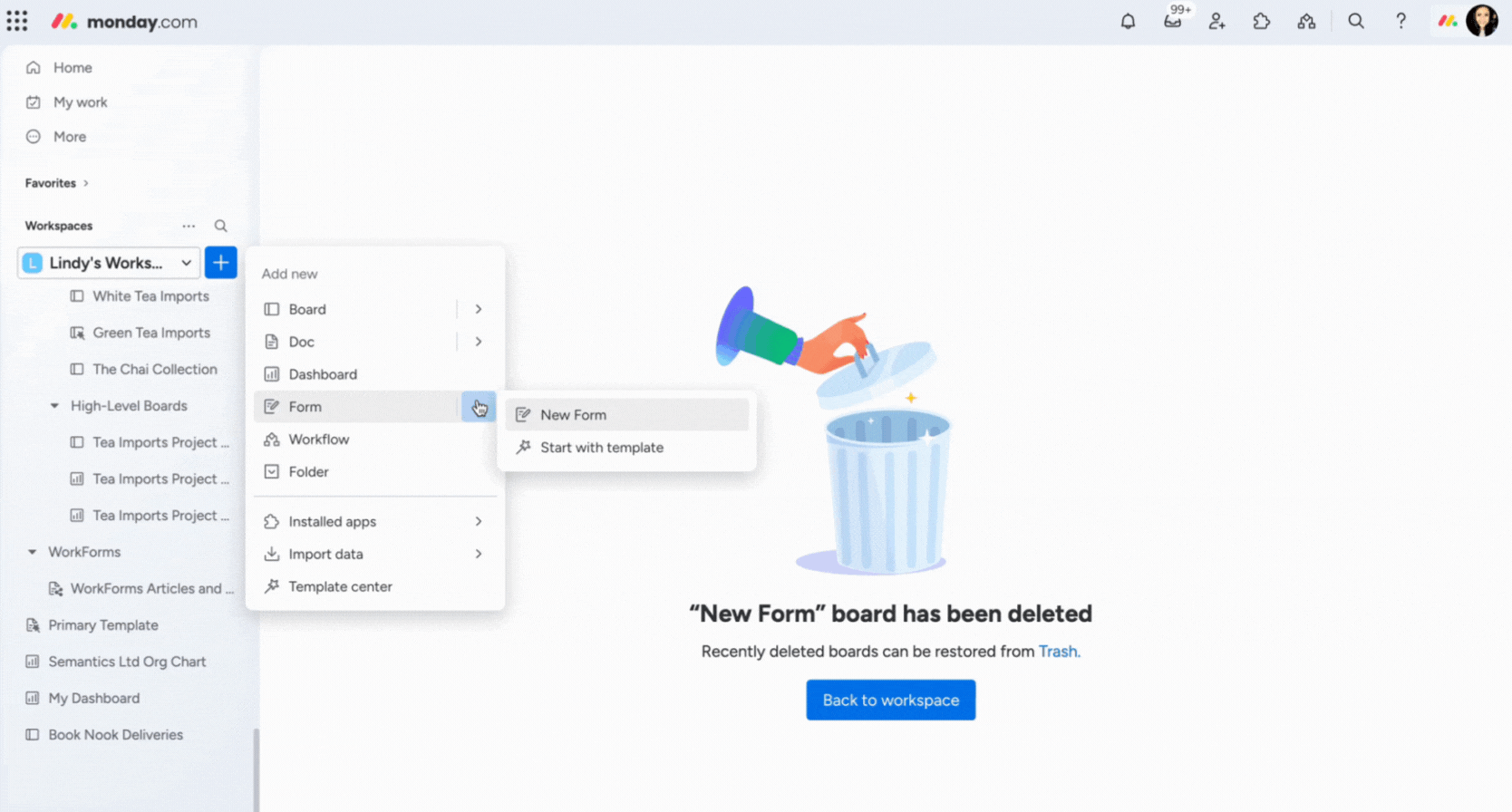This screenshot has width=1512, height=812.
Task: Go to Home
Action: click(x=73, y=68)
